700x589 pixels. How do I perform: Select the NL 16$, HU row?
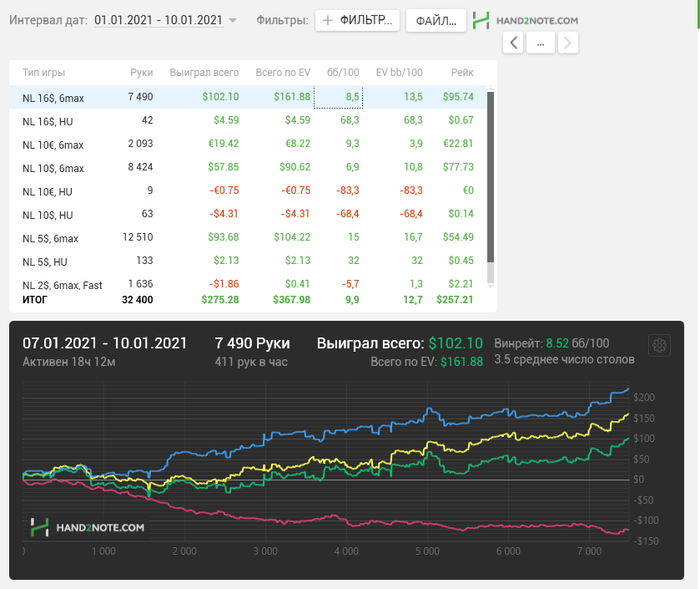click(247, 121)
